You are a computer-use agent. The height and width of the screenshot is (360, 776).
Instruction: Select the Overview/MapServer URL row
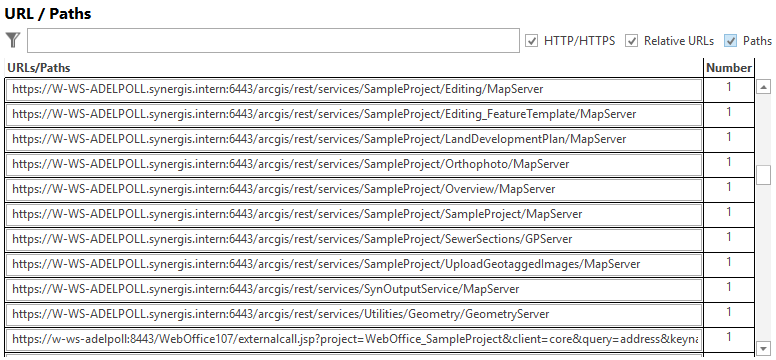coord(354,190)
